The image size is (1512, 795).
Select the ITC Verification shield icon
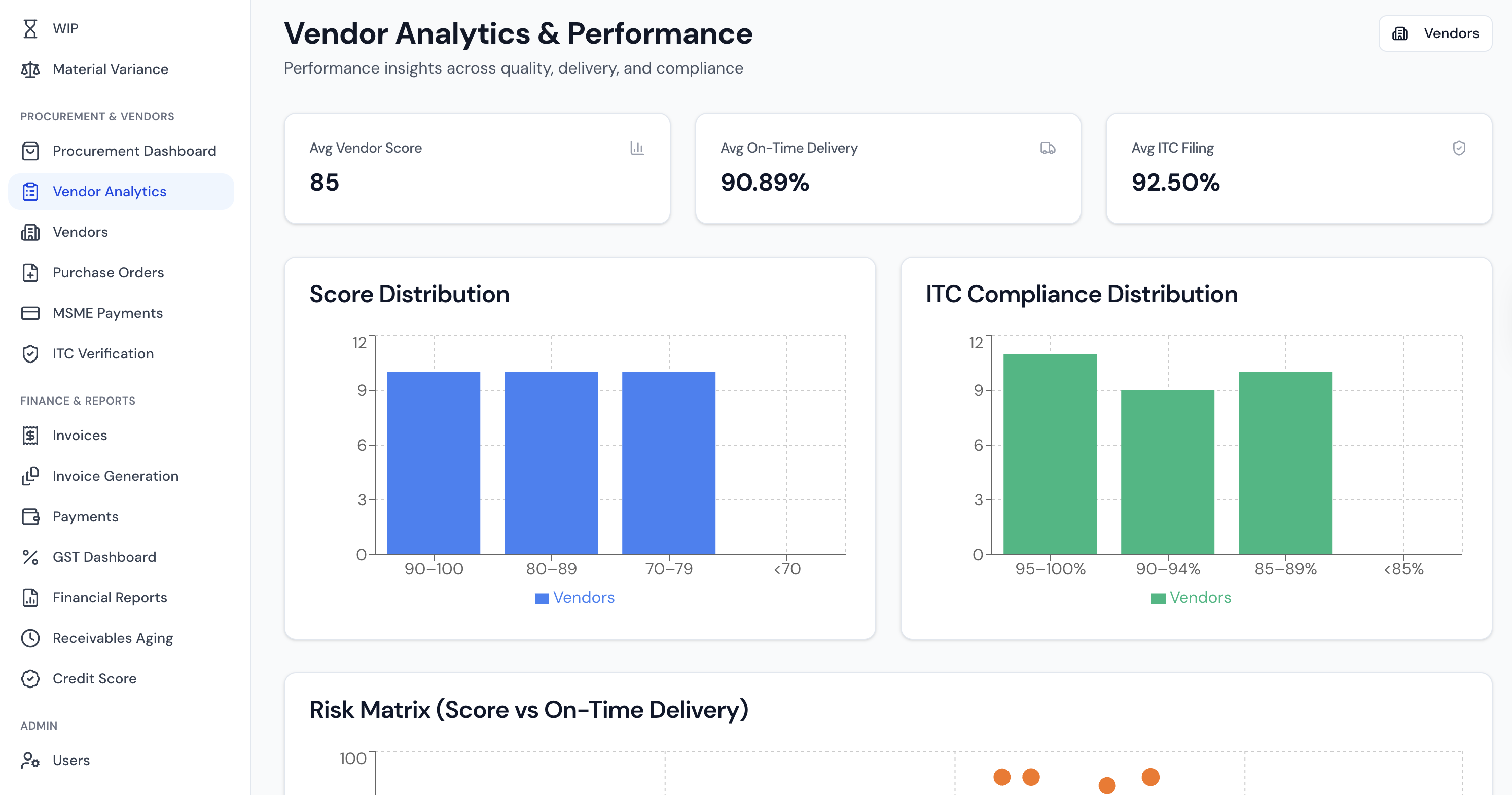30,353
